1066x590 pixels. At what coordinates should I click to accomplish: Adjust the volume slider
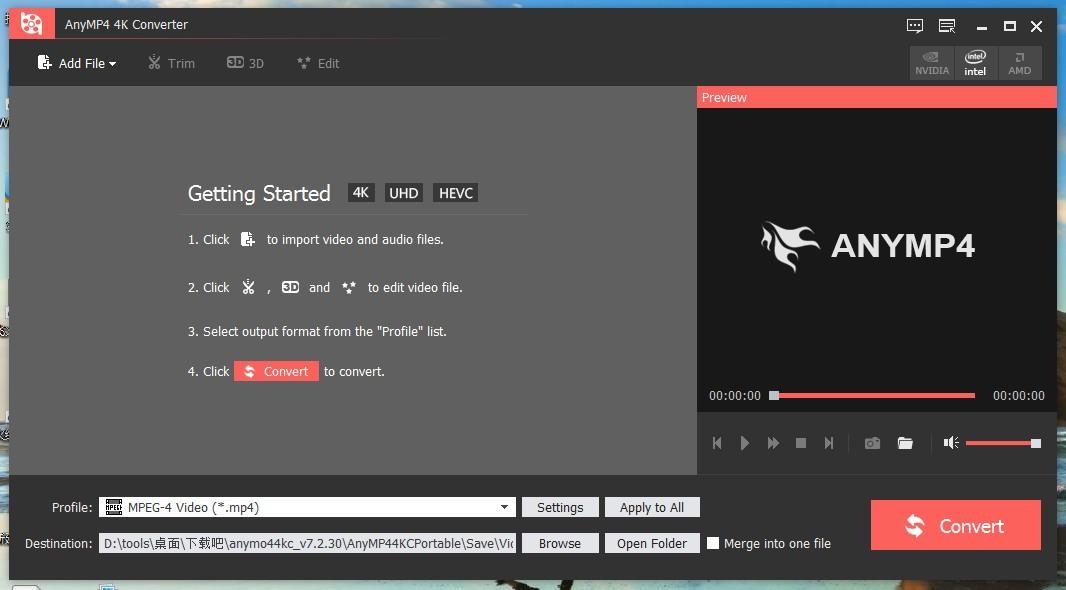tap(1003, 443)
